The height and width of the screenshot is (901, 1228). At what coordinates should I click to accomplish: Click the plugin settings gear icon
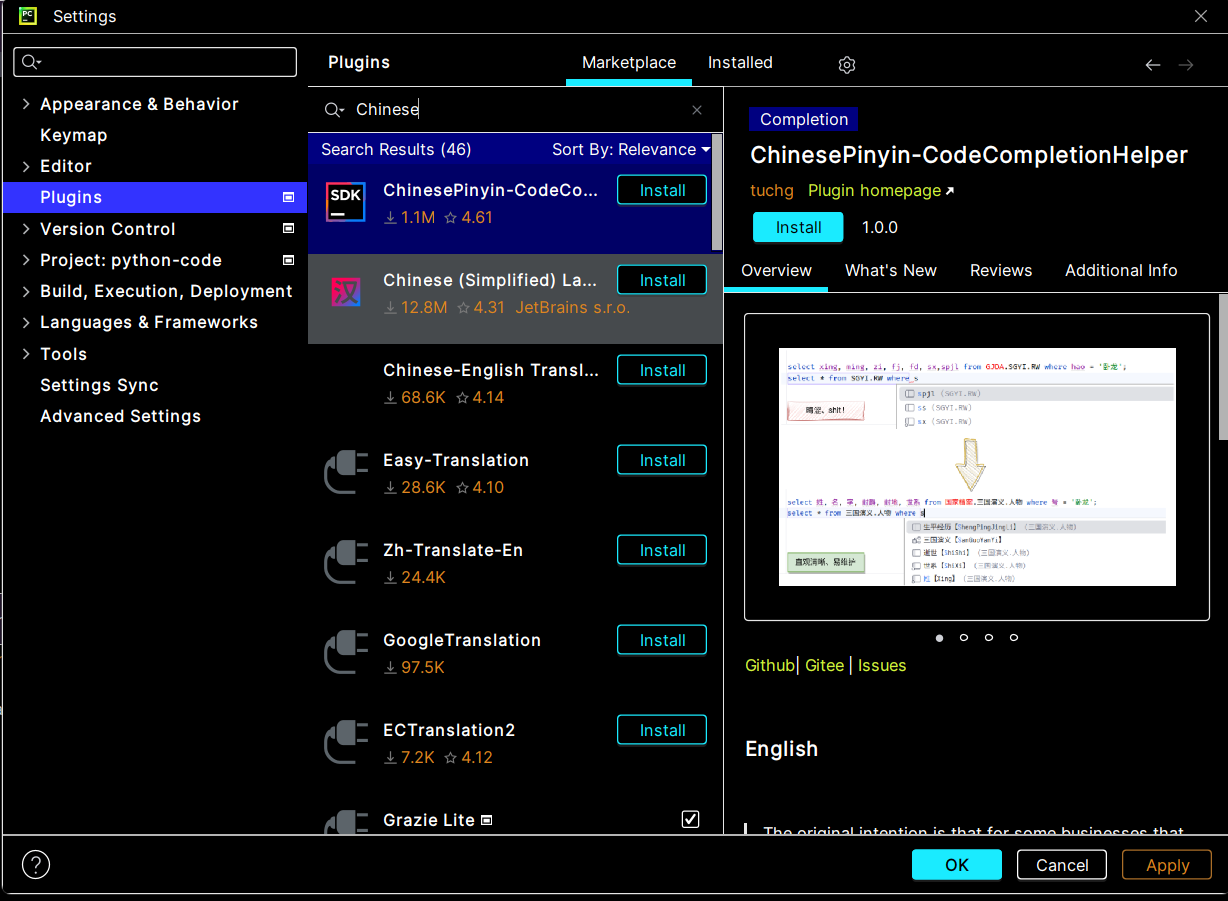tap(847, 64)
